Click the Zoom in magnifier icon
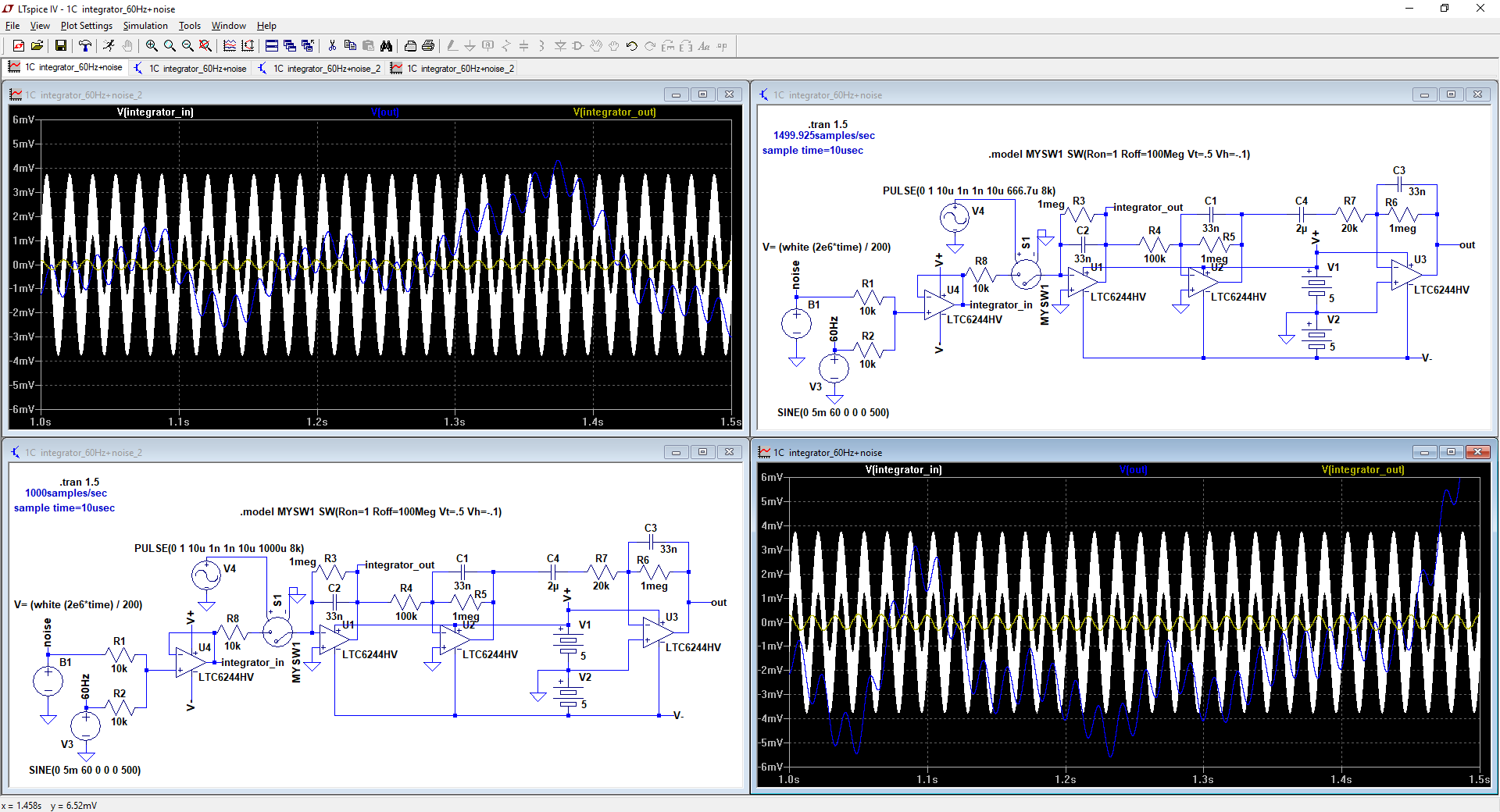 (152, 46)
